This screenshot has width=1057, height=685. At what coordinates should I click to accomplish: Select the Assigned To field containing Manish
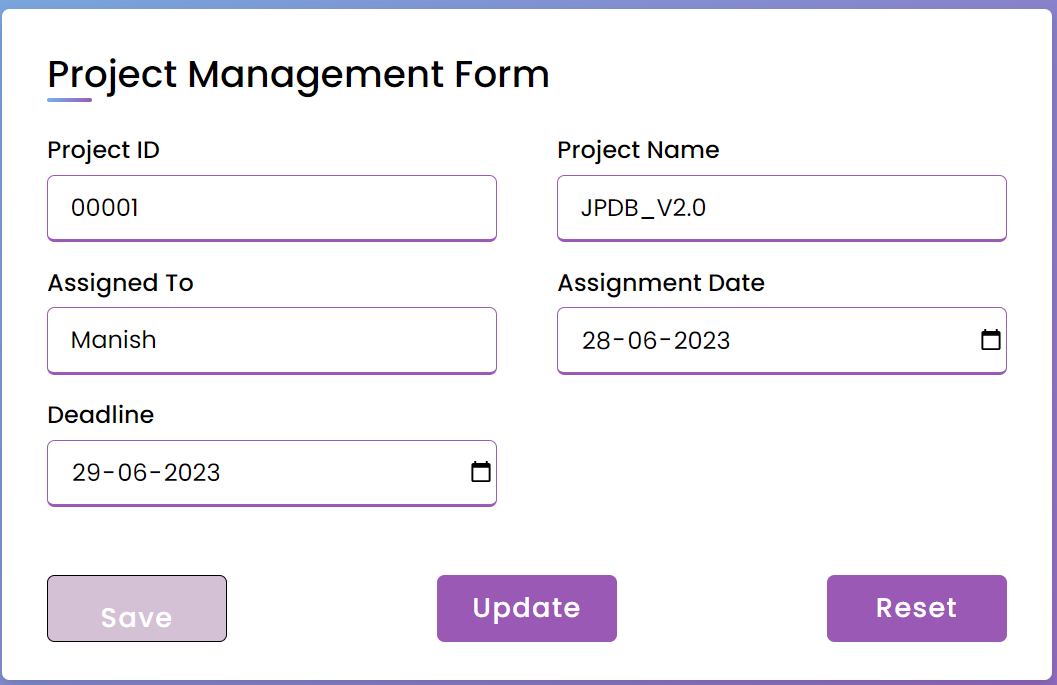pos(271,340)
